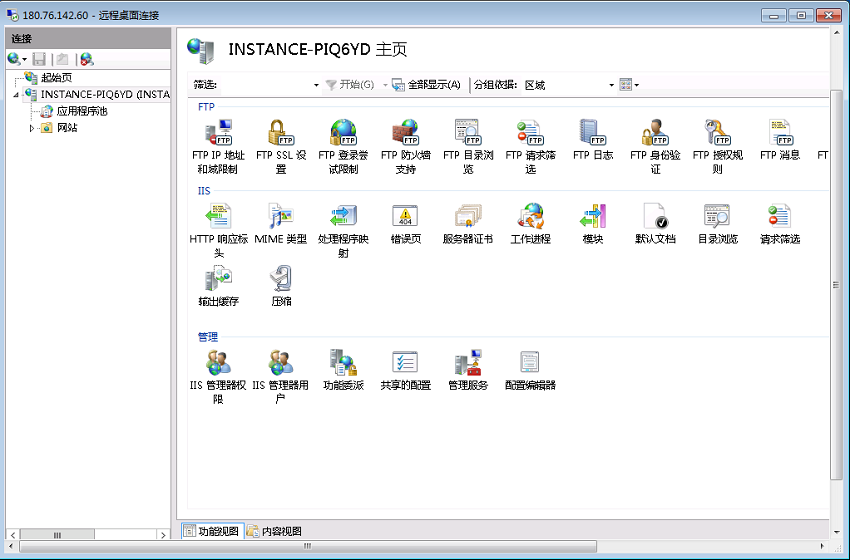Click the FTP group header label
Viewport: 850px width, 560px height.
(x=206, y=107)
